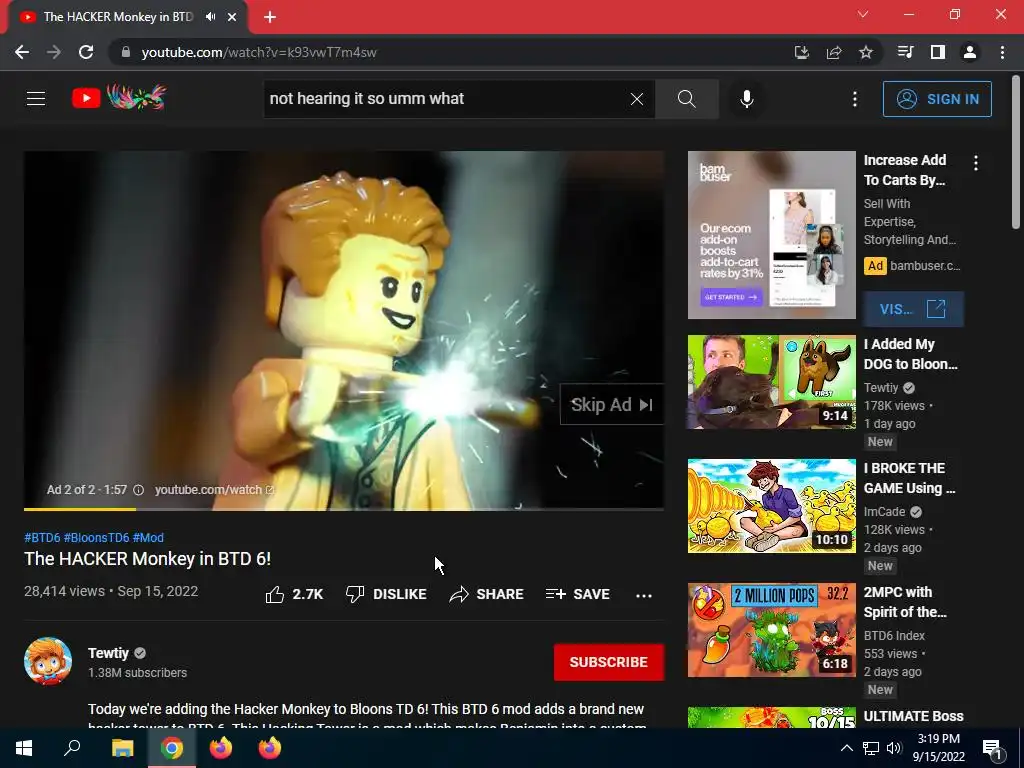
Task: Start voice search with the microphone
Action: click(746, 99)
